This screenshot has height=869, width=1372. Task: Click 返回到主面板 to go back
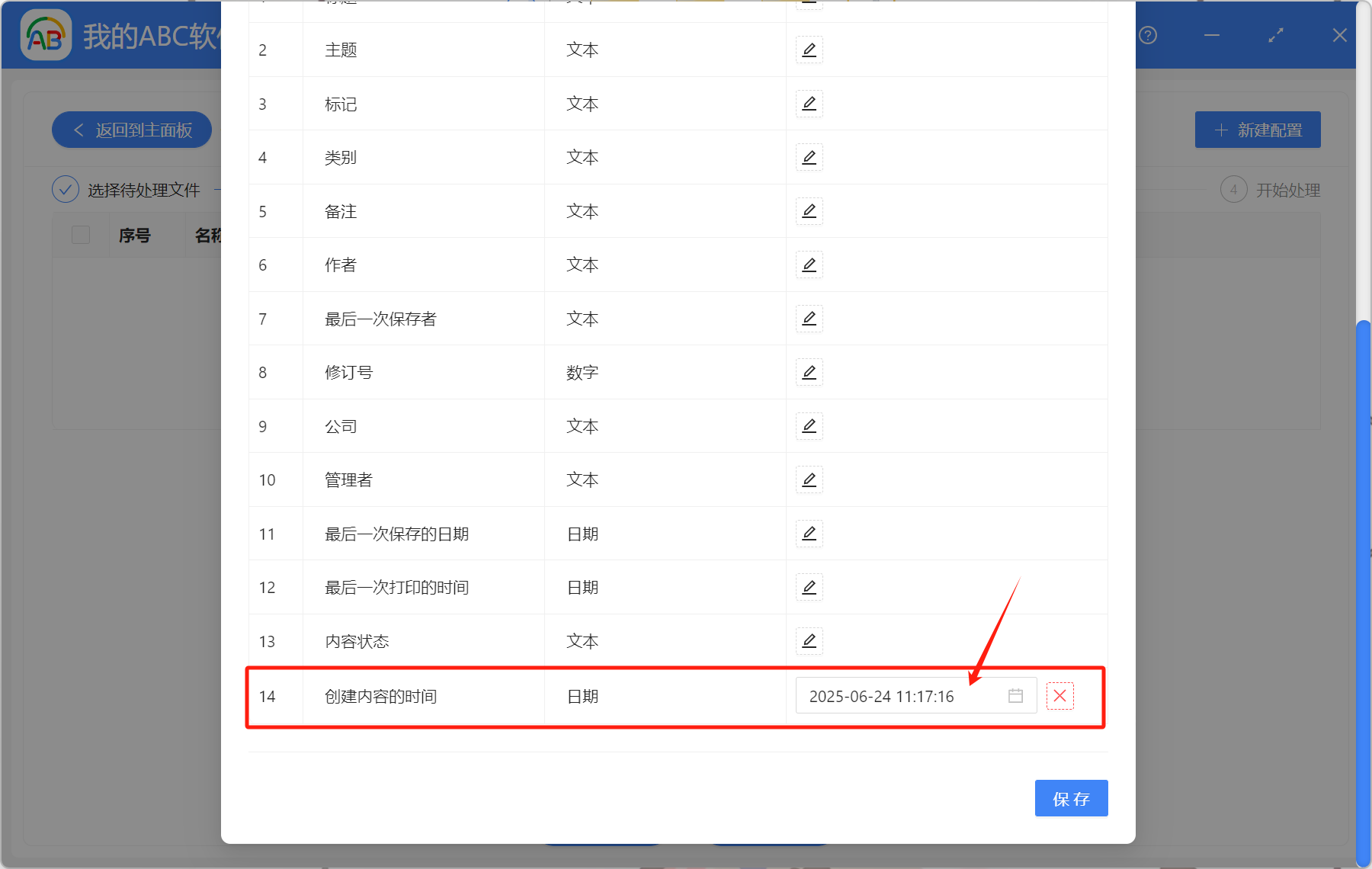tap(131, 130)
